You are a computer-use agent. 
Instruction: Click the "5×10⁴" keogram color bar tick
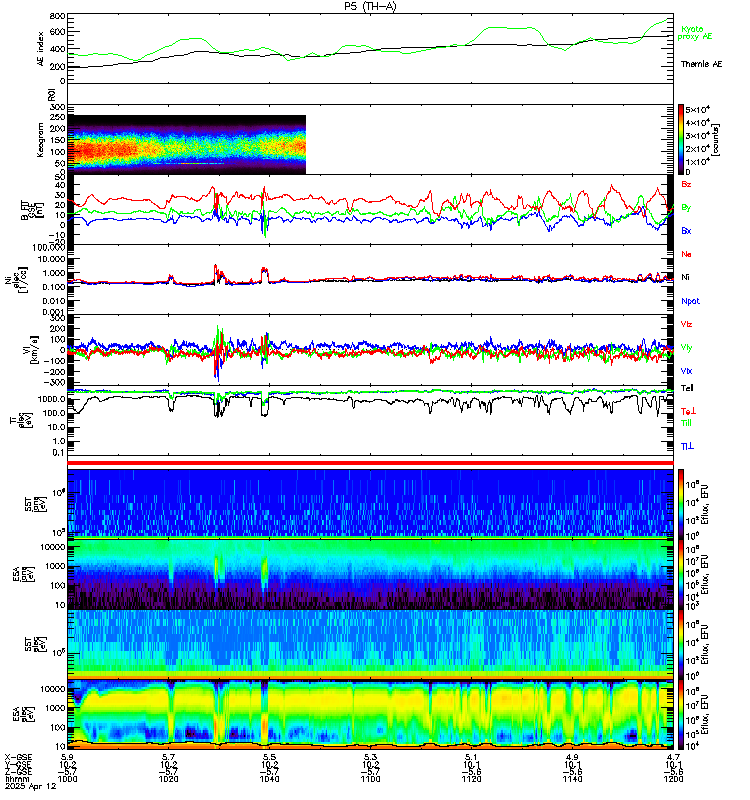tap(697, 110)
